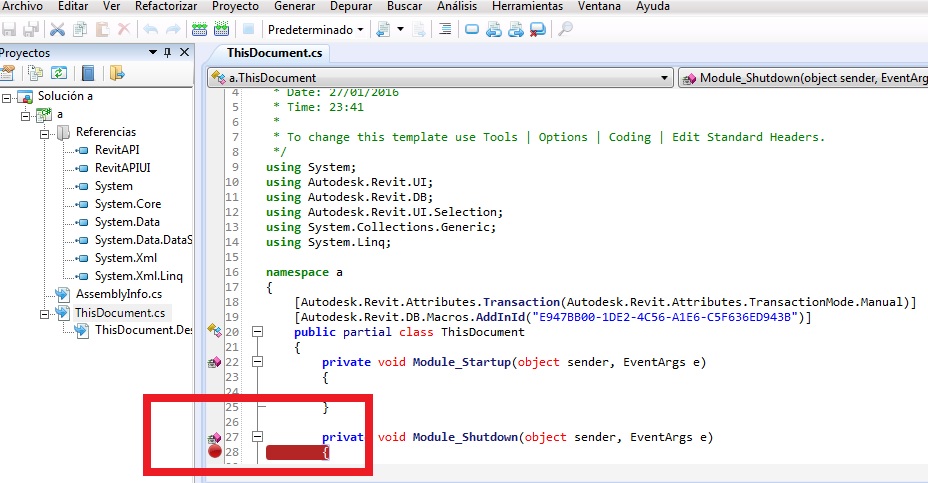
Task: Select AssemblyInfo.cs in the project tree
Action: pos(110,294)
